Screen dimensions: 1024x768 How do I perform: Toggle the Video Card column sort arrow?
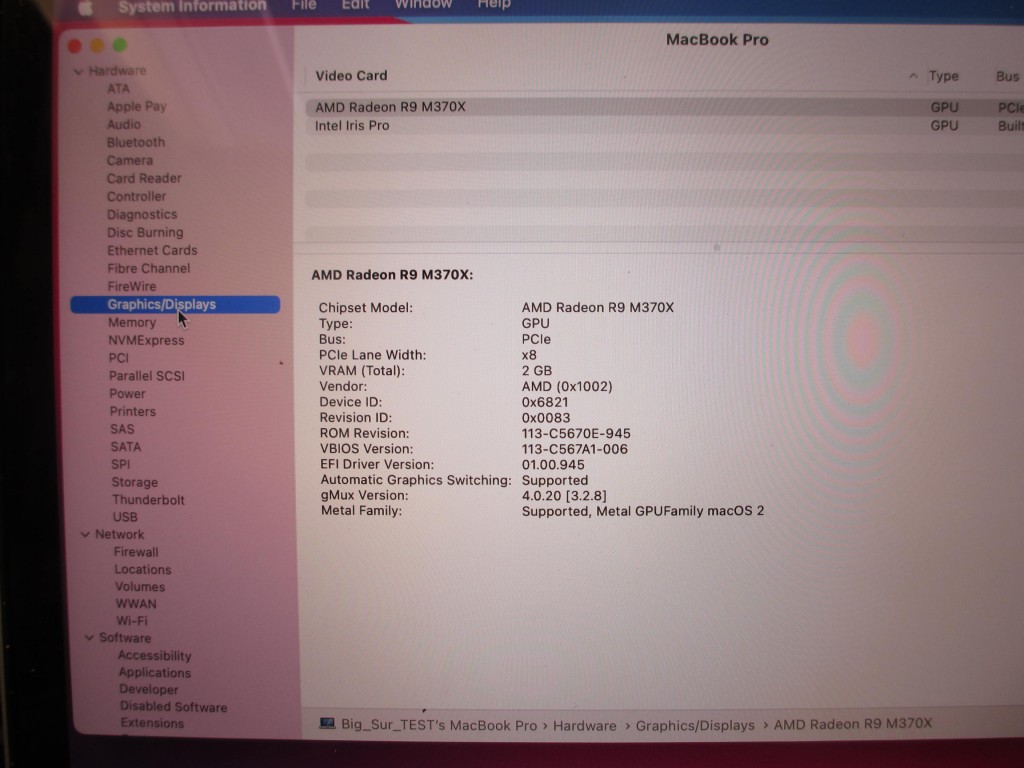(x=913, y=76)
